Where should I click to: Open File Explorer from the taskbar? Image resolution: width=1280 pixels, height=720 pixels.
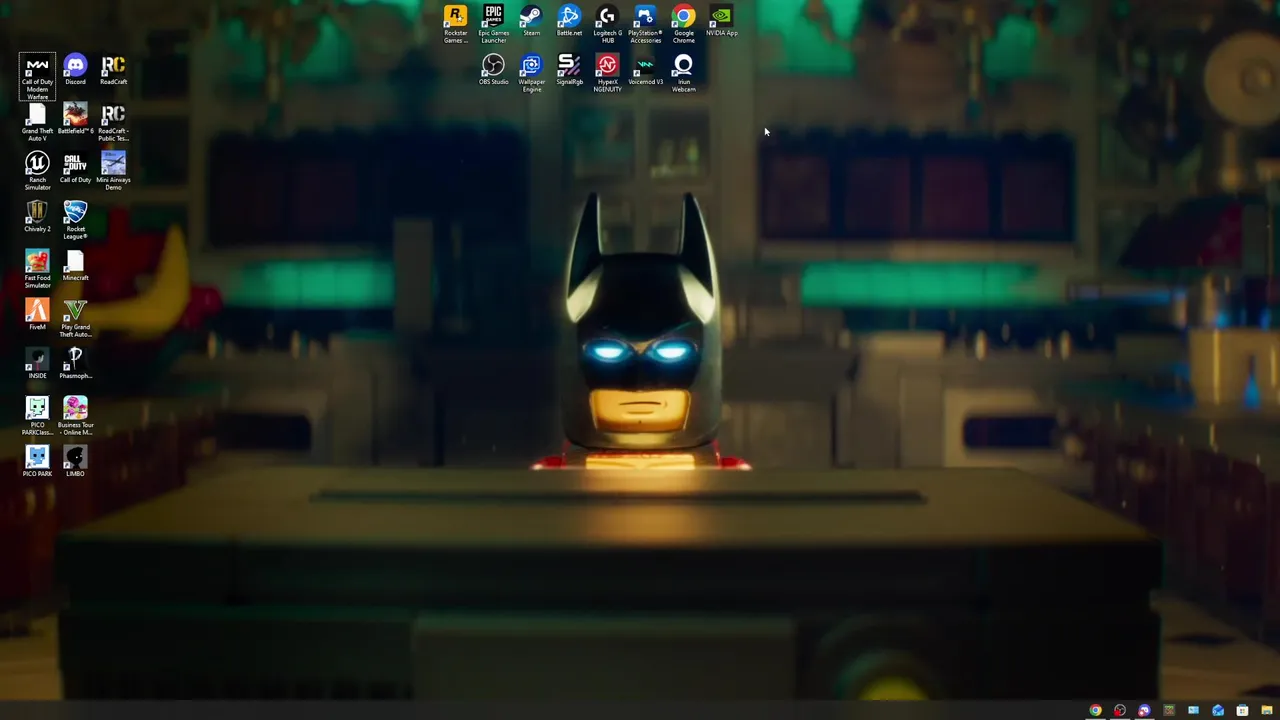pyautogui.click(x=1266, y=711)
